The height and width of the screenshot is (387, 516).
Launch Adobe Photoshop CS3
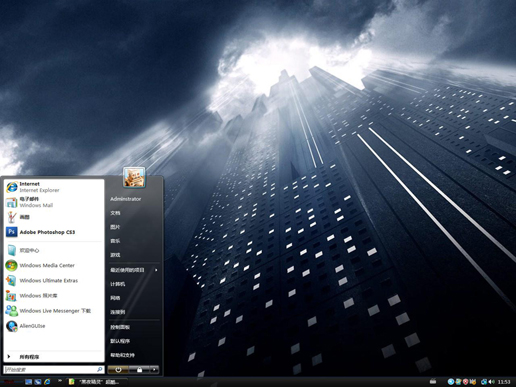pos(54,232)
